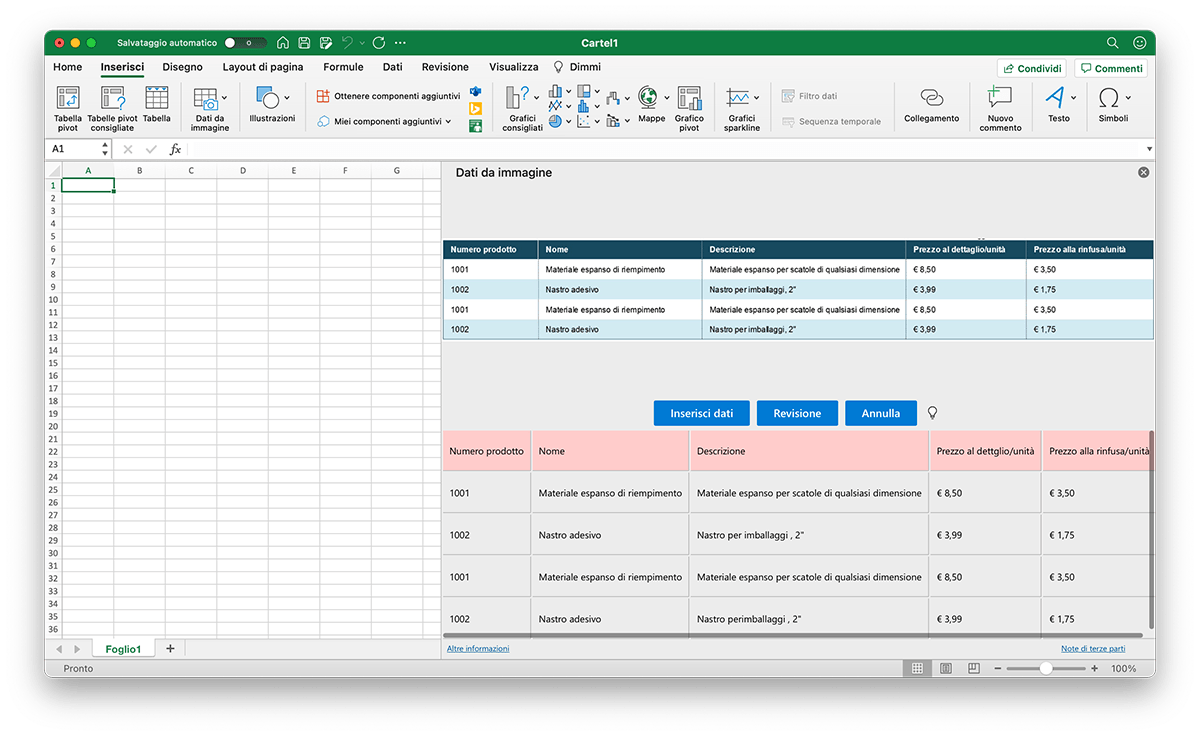Click the lightbulb icon beside Annulla
Image resolution: width=1200 pixels, height=736 pixels.
click(932, 413)
